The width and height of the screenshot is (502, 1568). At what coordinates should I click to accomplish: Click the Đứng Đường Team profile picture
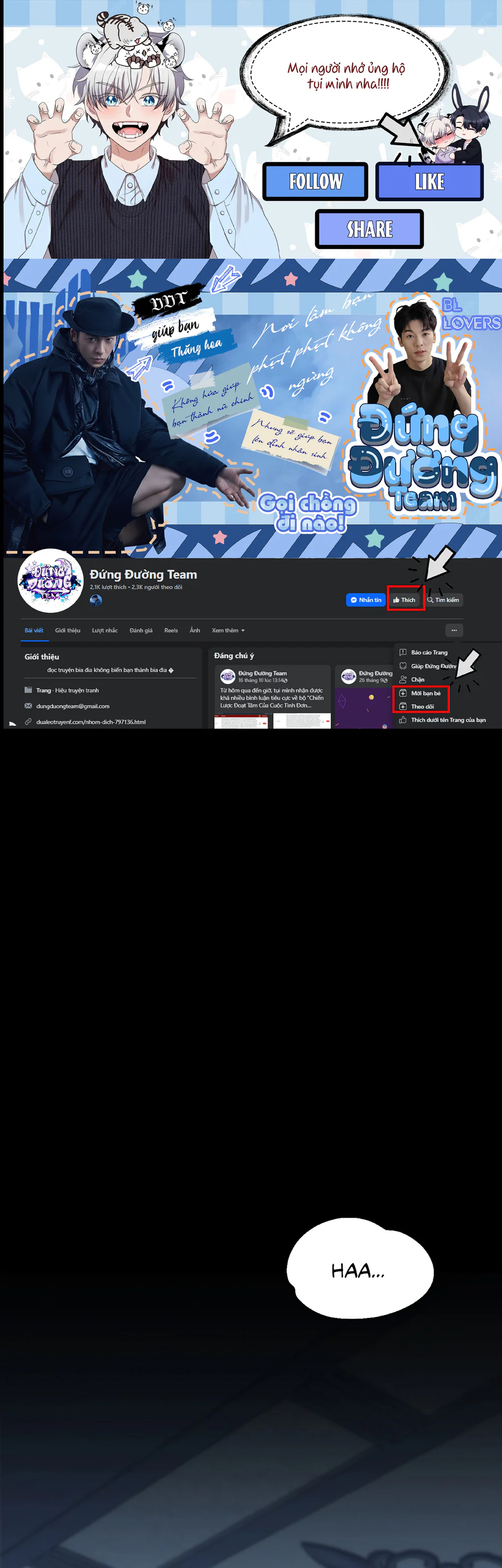(50, 581)
